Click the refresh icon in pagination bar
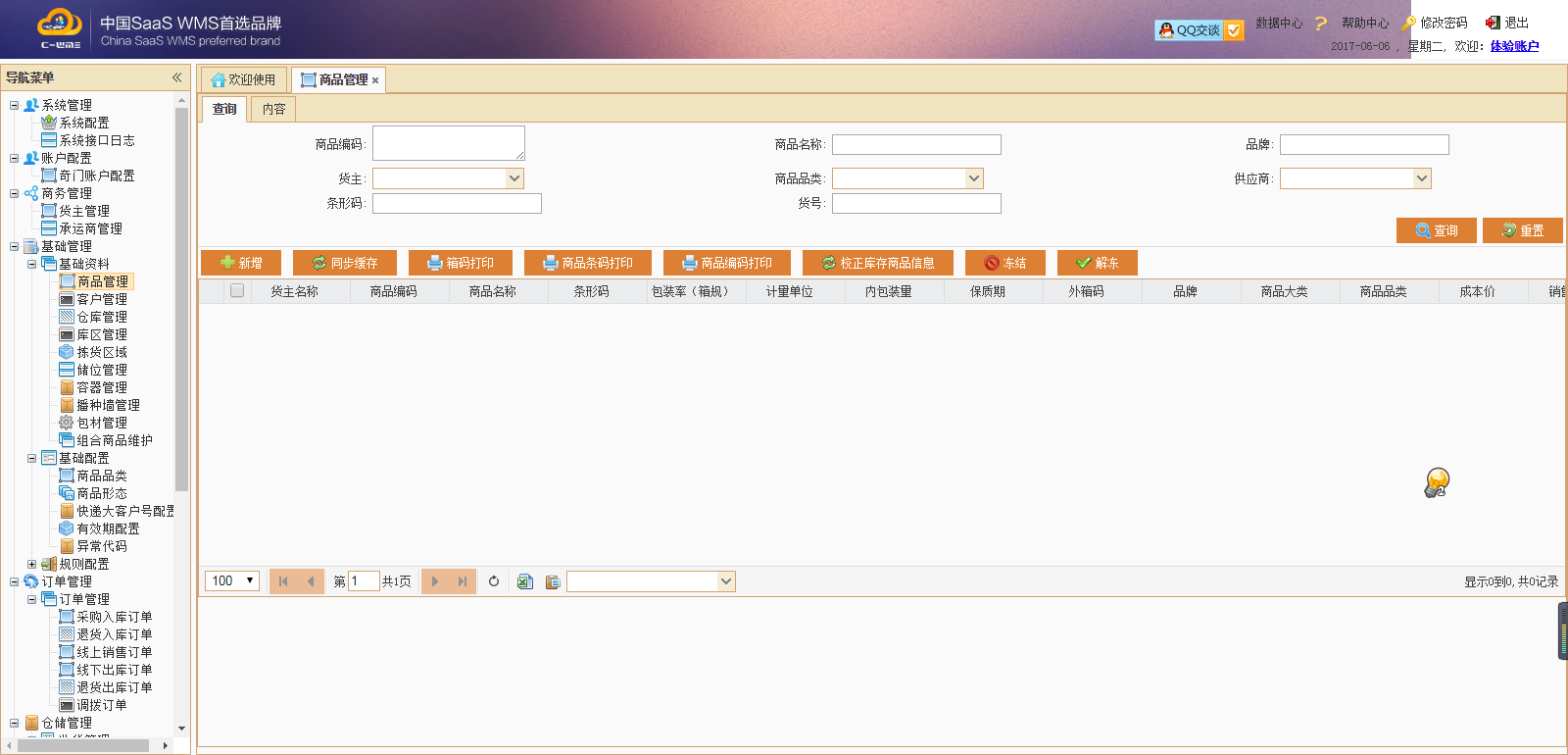The height and width of the screenshot is (755, 1568). tap(494, 581)
